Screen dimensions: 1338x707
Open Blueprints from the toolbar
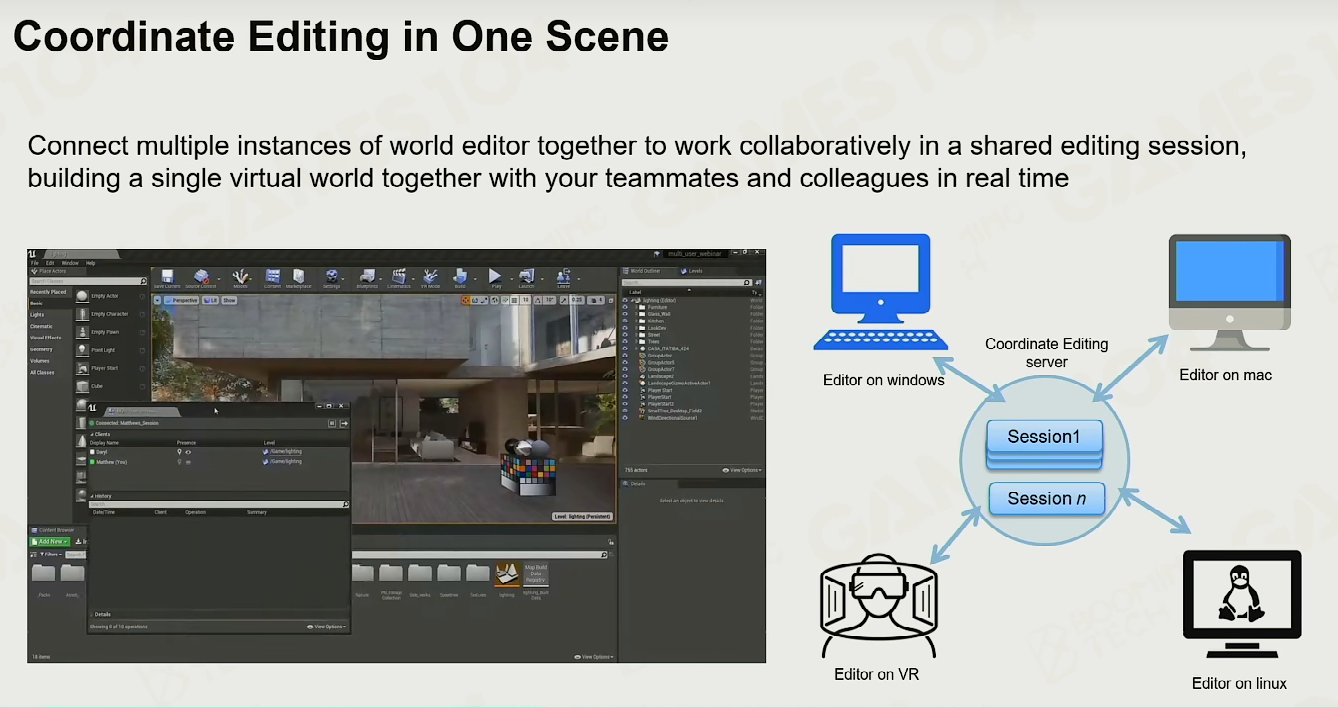tap(367, 278)
